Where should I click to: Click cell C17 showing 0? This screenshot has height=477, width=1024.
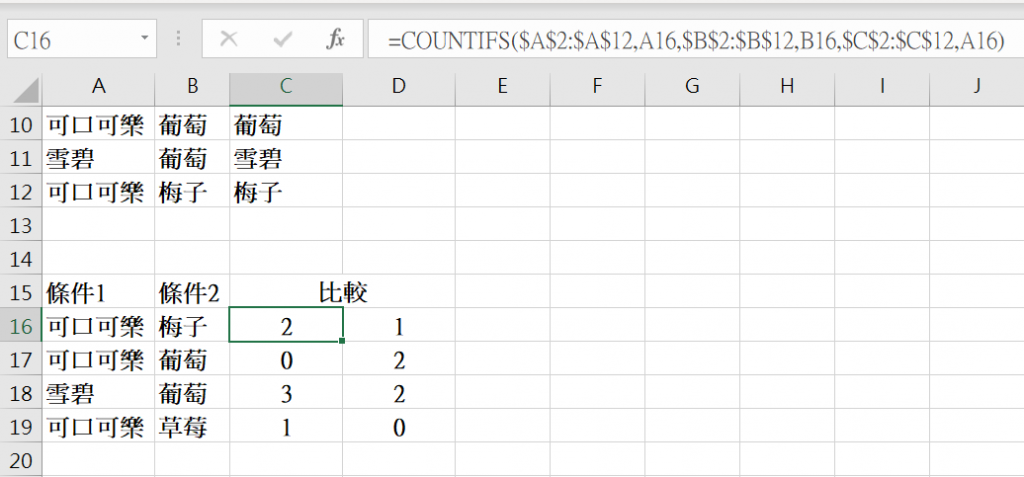point(286,359)
